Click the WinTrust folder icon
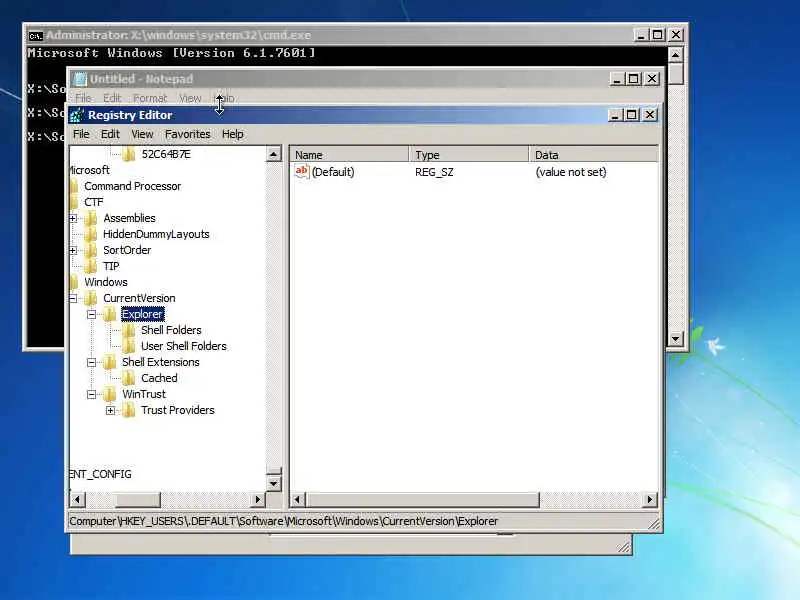This screenshot has height=600, width=800. 110,394
